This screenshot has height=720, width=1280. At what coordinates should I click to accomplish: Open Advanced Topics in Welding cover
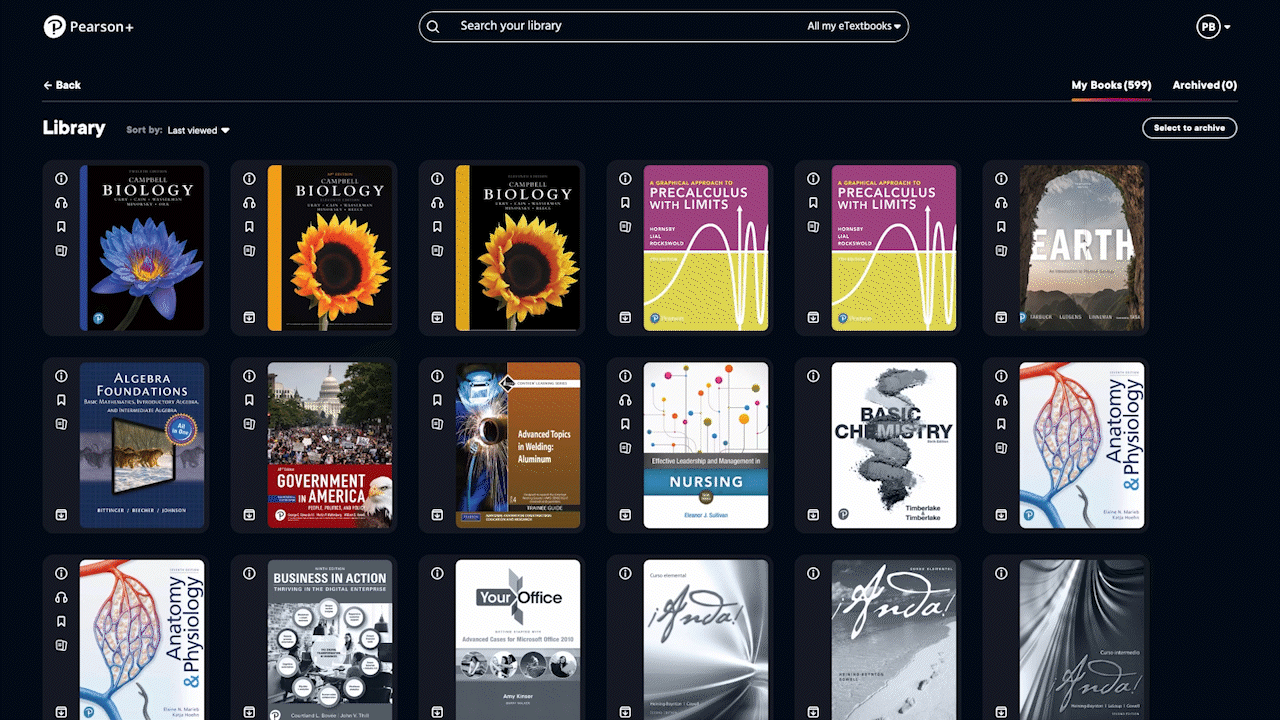[x=518, y=445]
